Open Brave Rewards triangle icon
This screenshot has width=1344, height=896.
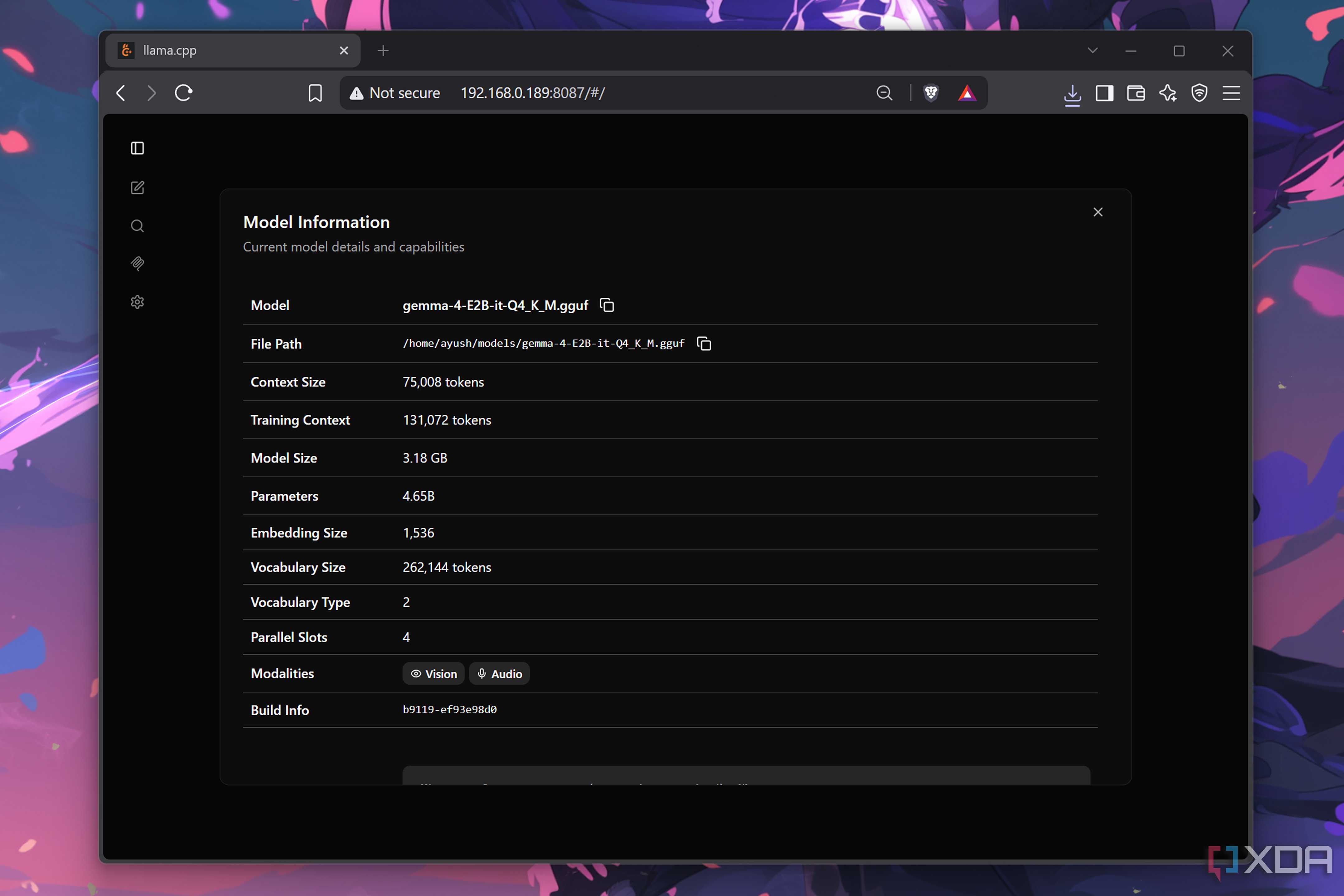tap(967, 93)
